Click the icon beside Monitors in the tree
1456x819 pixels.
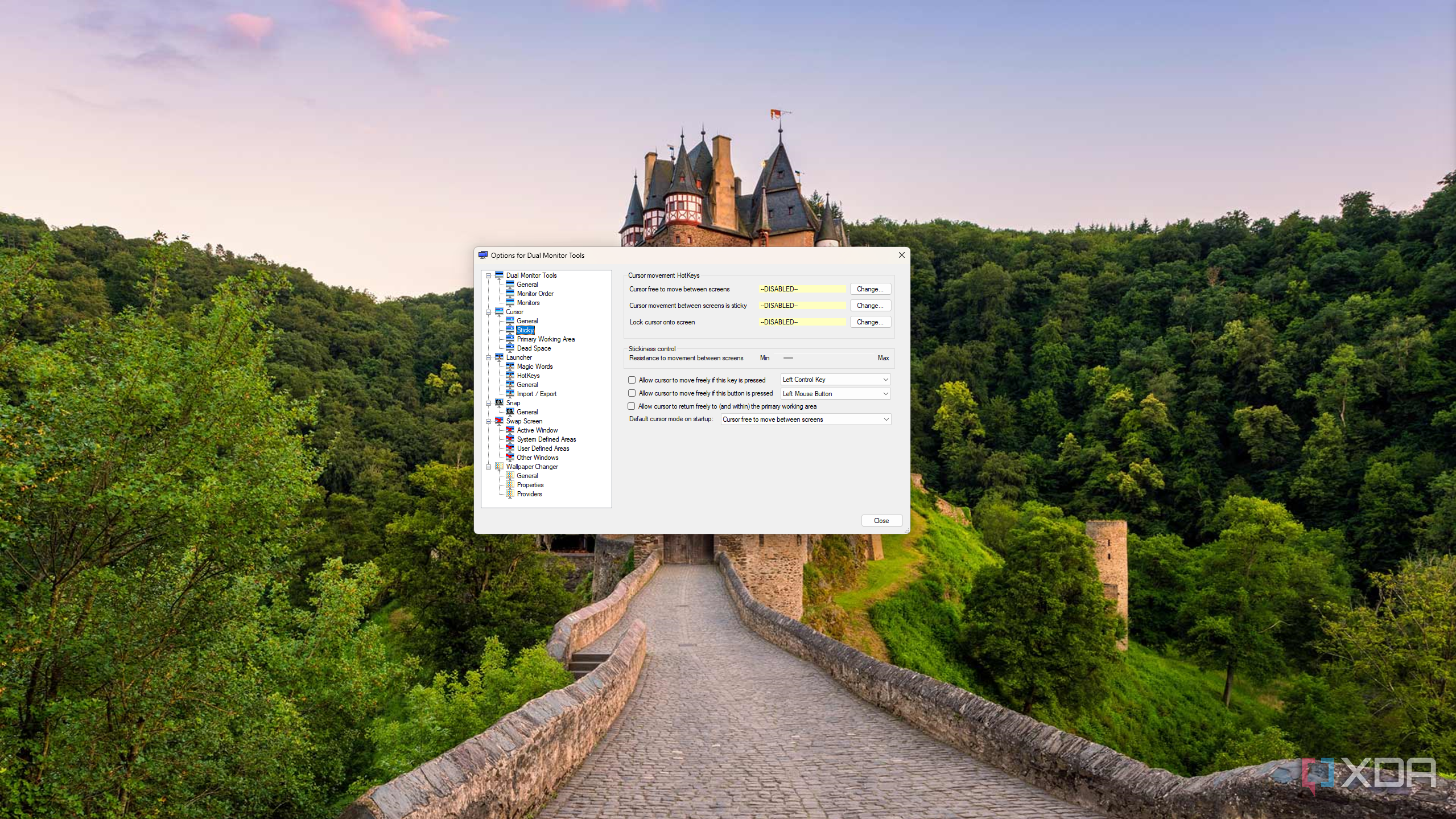510,303
